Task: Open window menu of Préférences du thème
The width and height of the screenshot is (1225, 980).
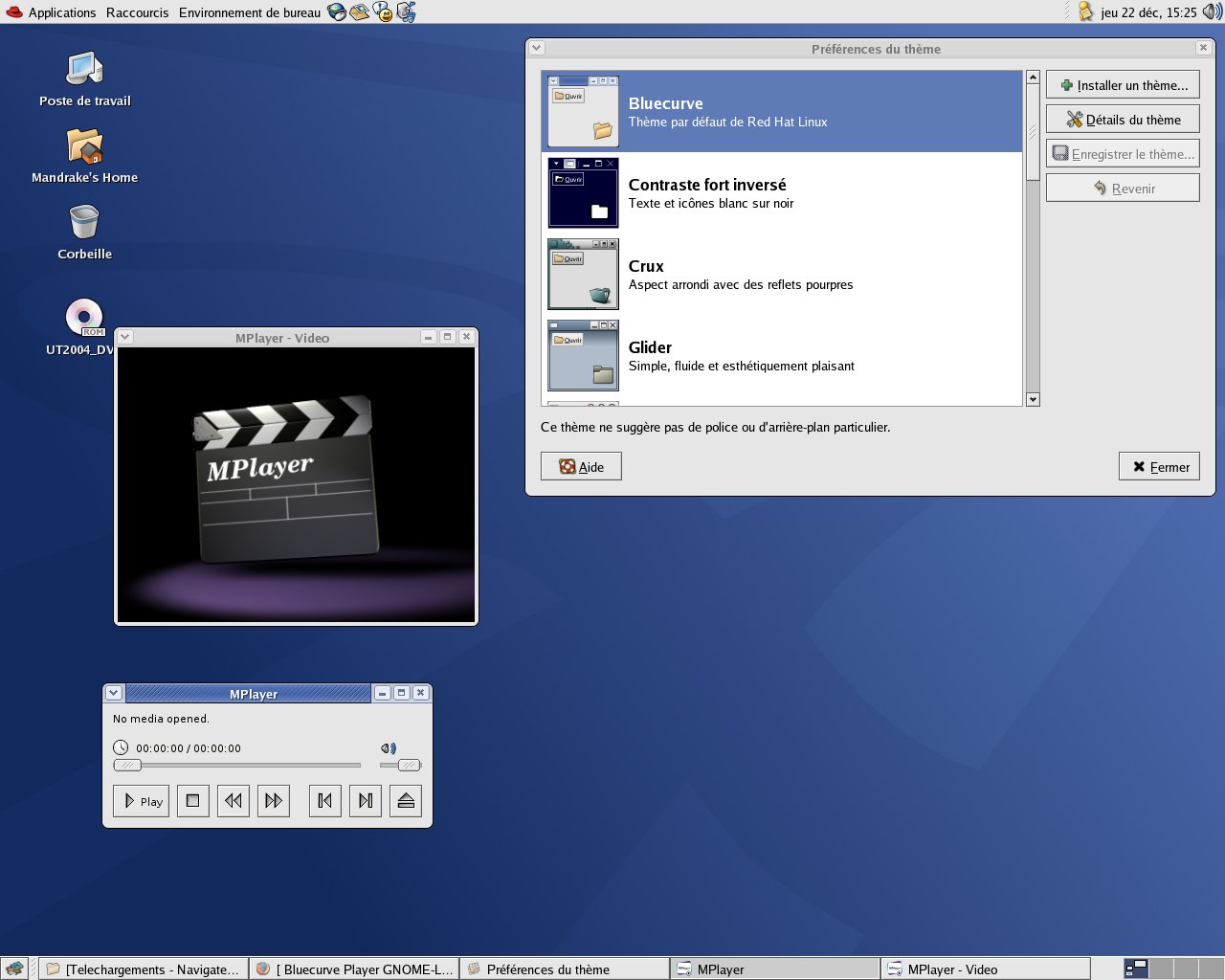Action: coord(536,48)
